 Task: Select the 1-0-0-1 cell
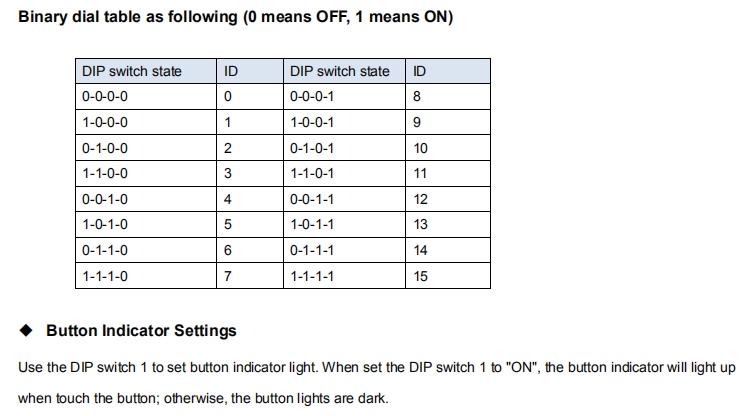[344, 122]
